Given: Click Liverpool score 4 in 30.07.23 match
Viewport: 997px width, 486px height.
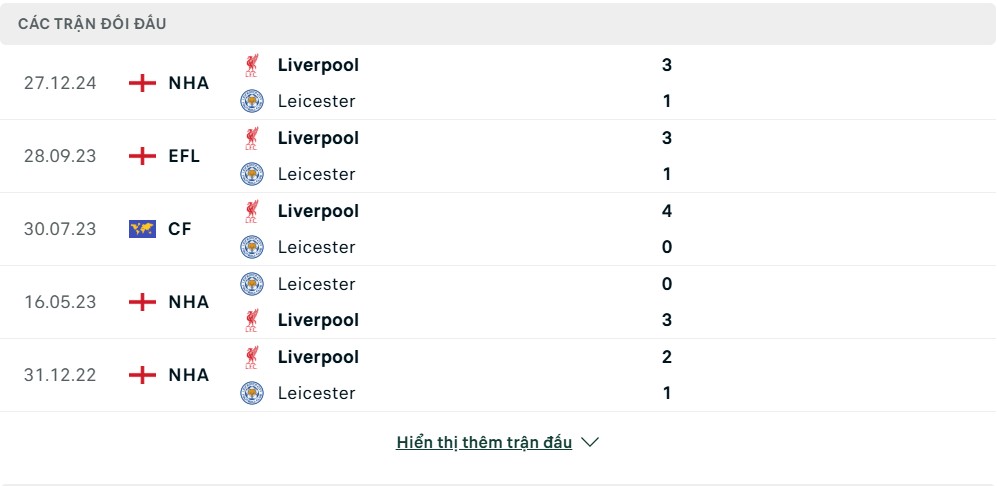Looking at the screenshot, I should [x=666, y=211].
